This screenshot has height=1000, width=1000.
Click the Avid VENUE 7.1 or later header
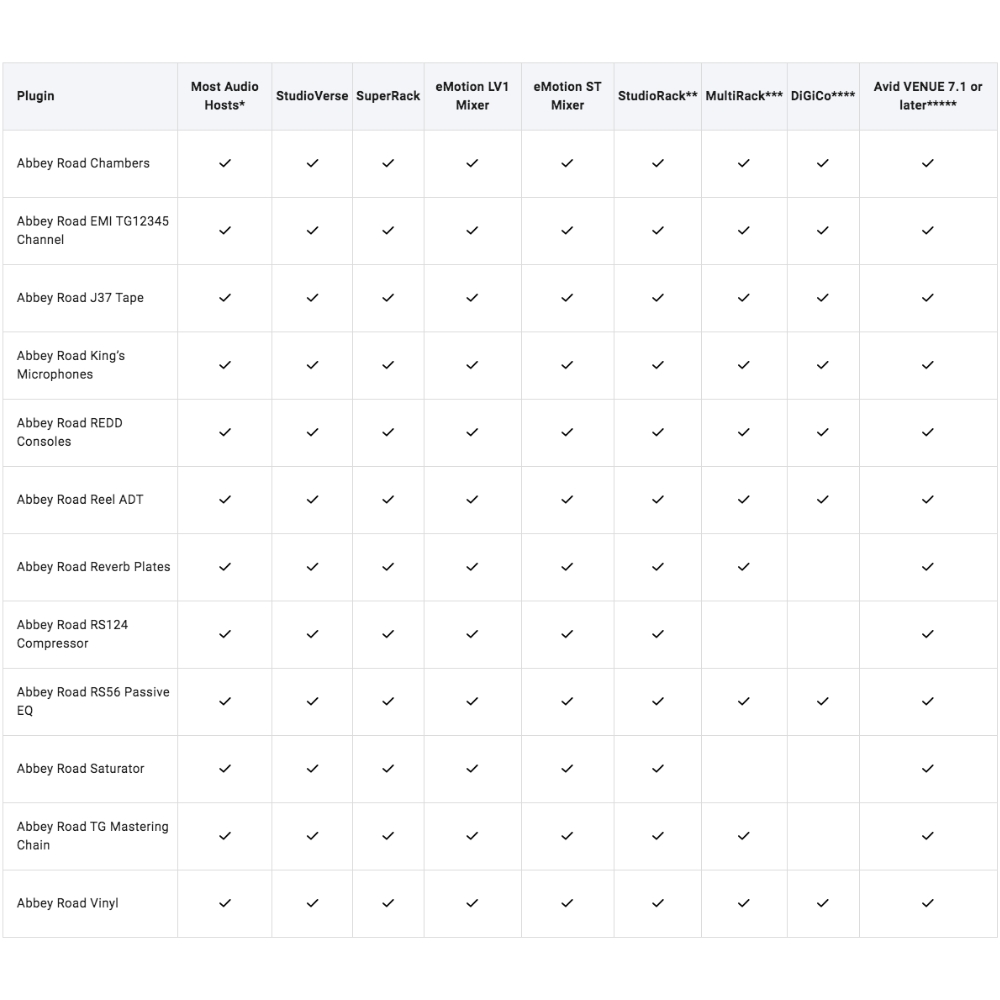pyautogui.click(x=928, y=96)
